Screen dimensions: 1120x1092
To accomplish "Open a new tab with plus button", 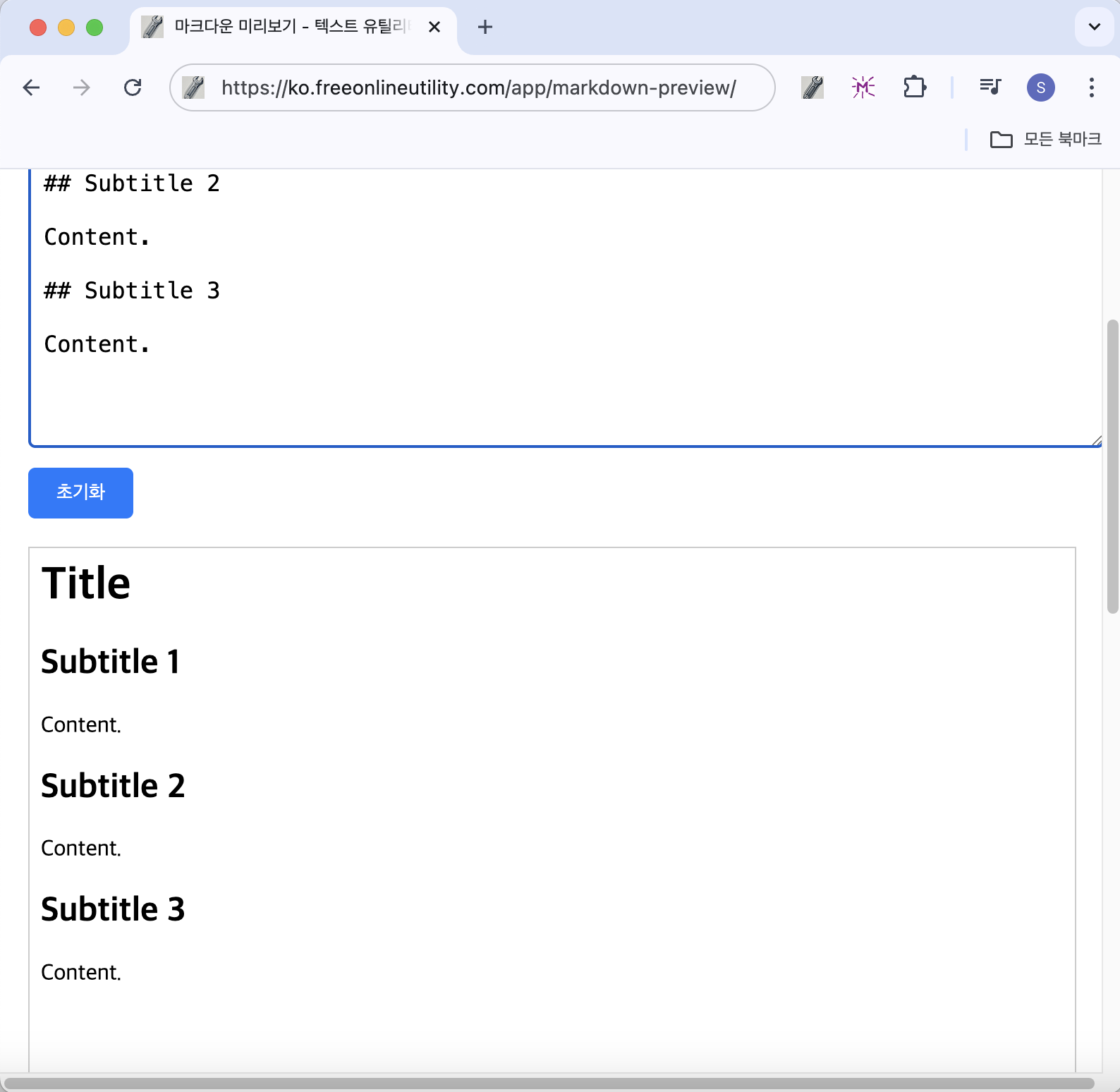I will 485,27.
